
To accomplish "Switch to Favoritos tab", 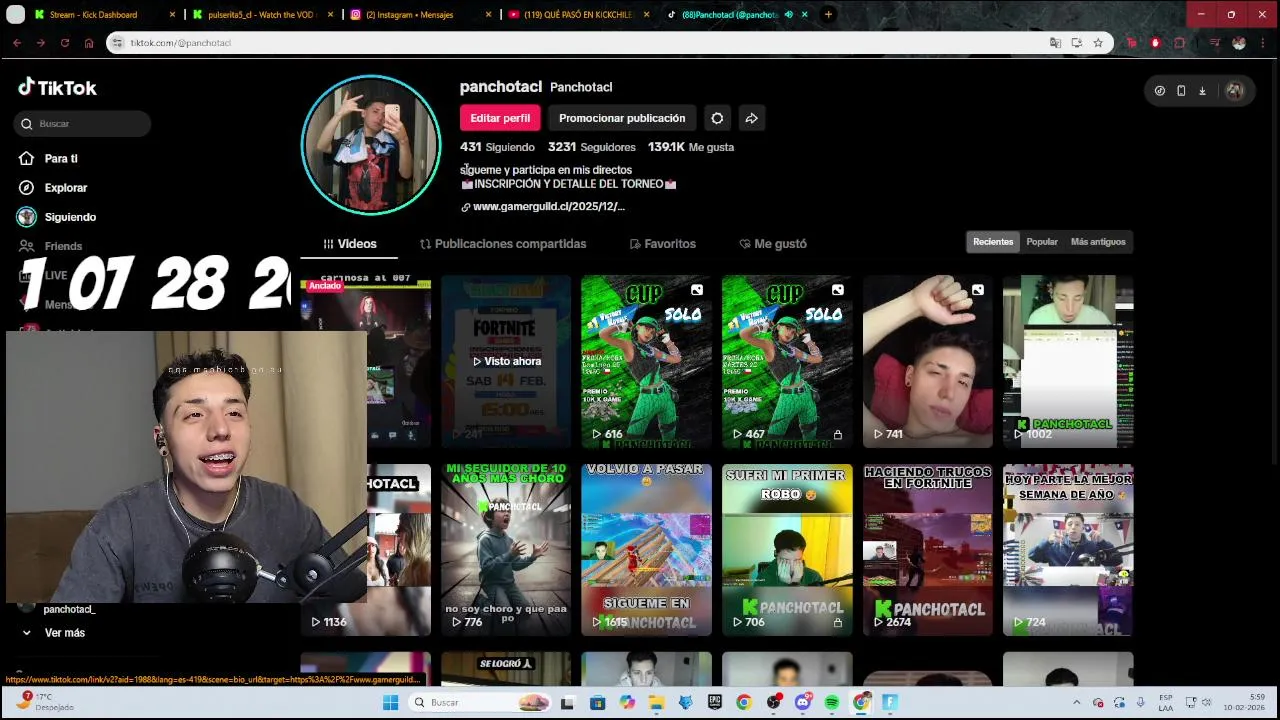I will click(662, 244).
